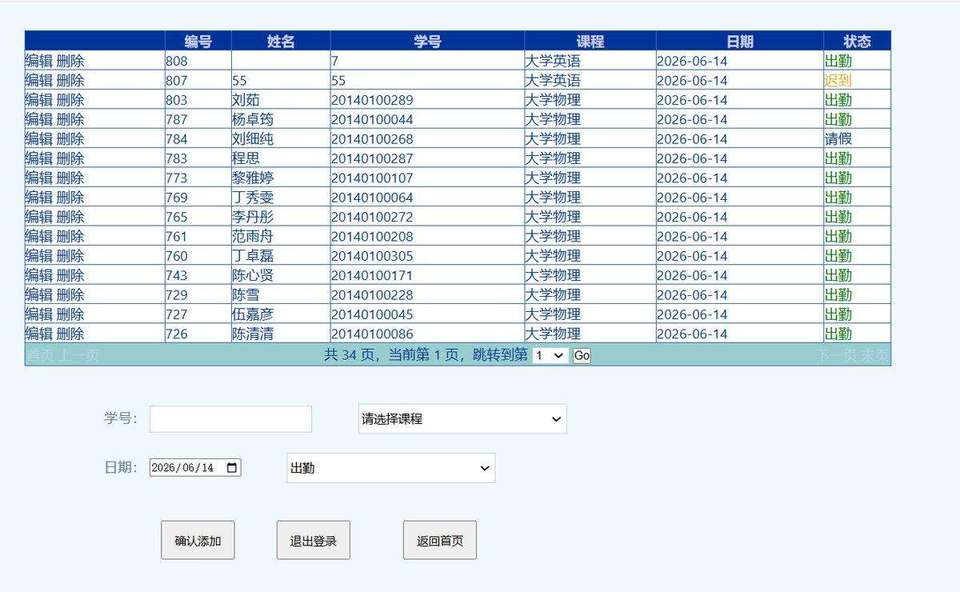The height and width of the screenshot is (592, 960).
Task: Open the page number jump dropdown
Action: click(550, 355)
